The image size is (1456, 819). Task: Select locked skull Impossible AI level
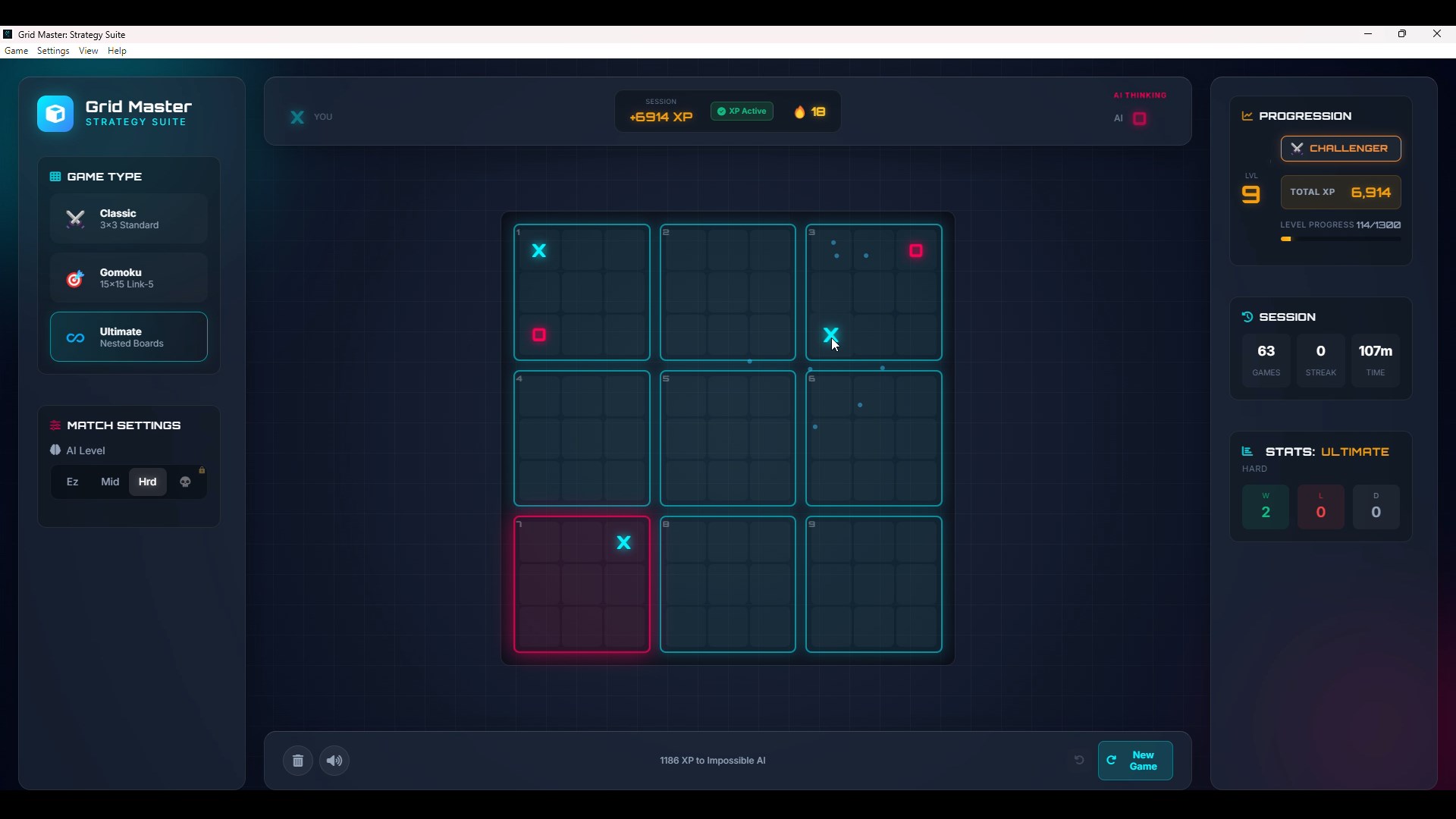pos(185,482)
